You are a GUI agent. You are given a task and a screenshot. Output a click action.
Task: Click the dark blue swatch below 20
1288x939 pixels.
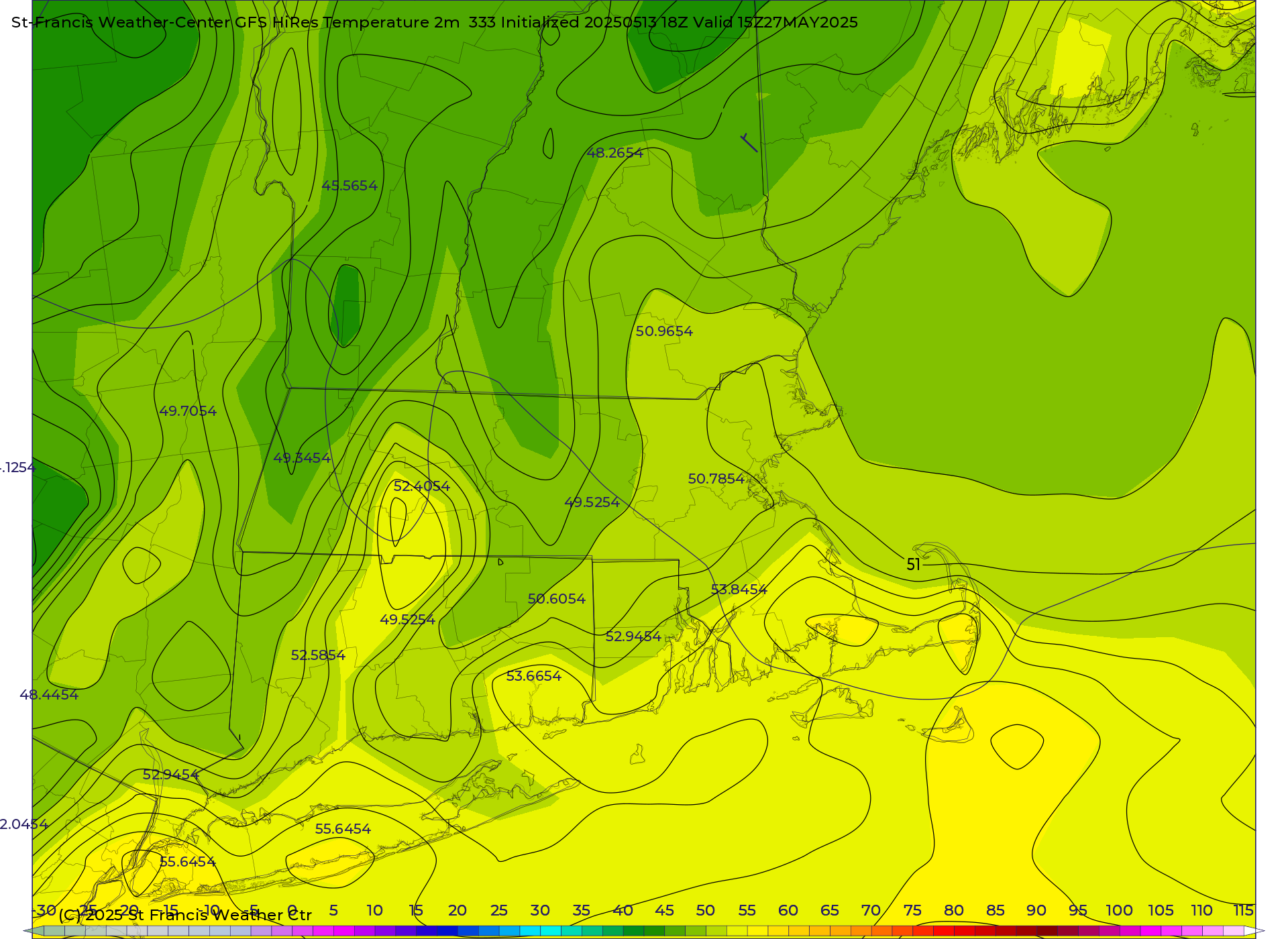(x=447, y=931)
